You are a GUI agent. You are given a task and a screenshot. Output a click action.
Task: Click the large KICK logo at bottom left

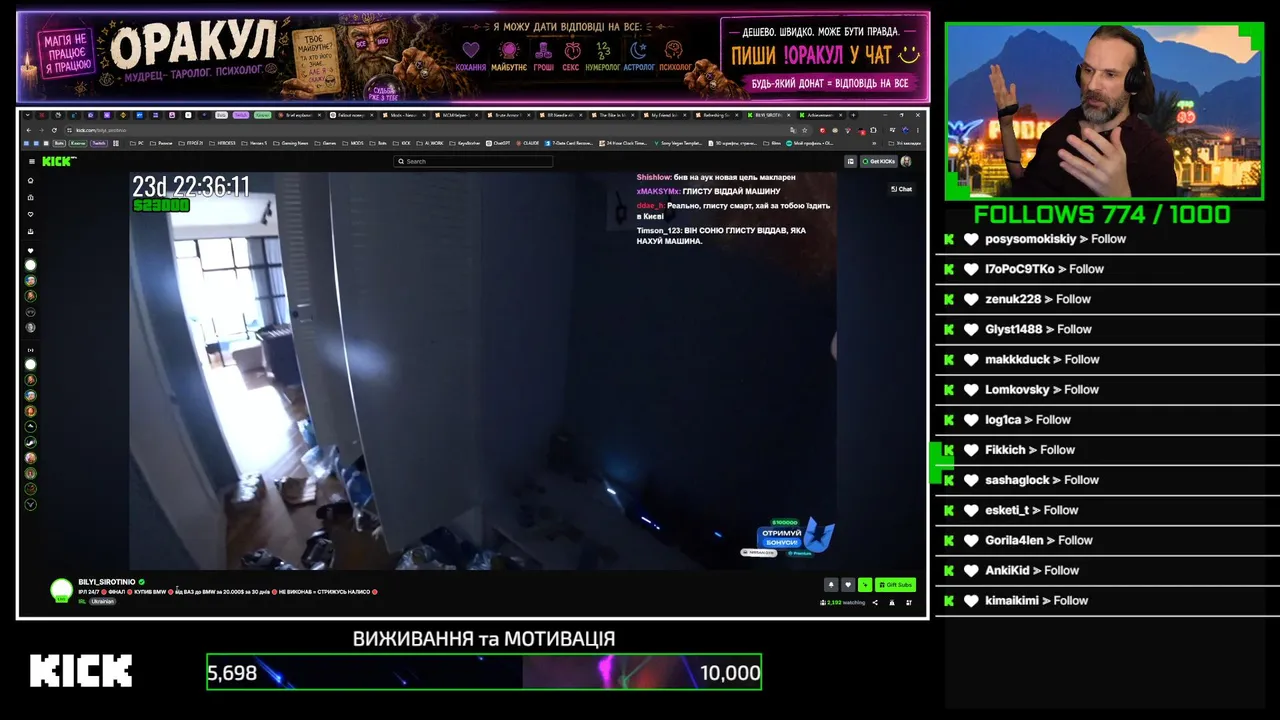(x=81, y=671)
